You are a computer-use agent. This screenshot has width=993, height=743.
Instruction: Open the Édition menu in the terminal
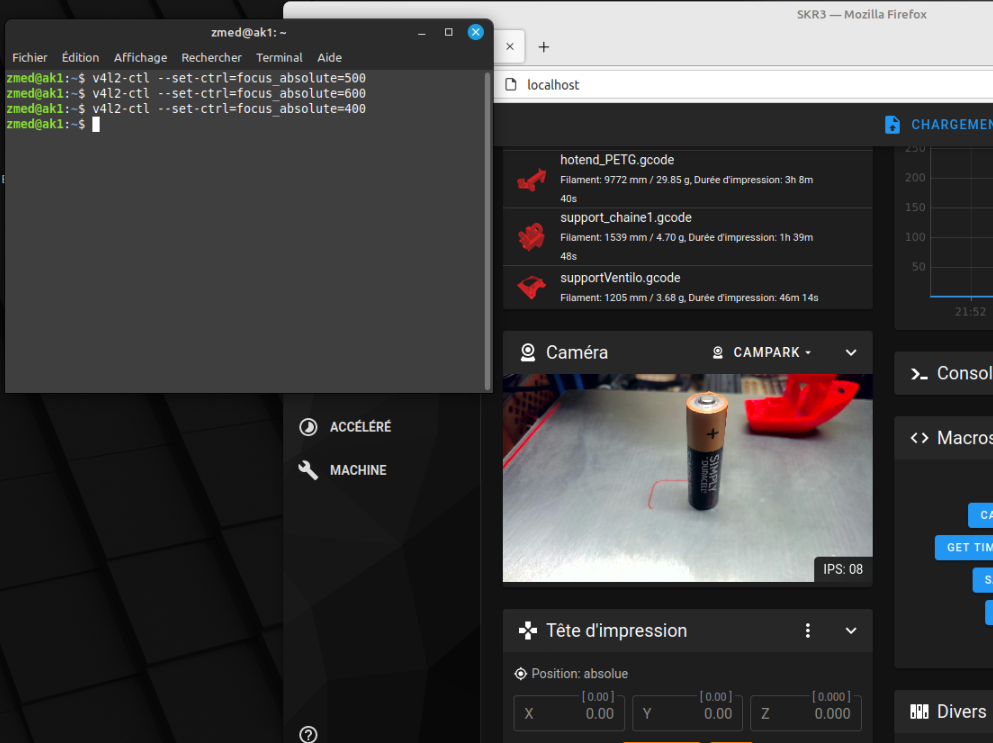coord(80,58)
